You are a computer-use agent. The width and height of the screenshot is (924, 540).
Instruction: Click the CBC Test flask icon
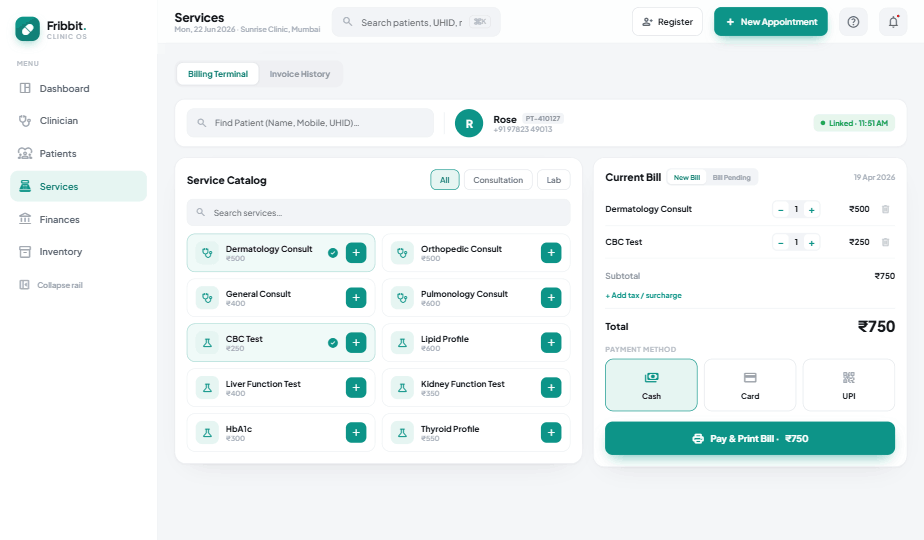[x=207, y=343]
